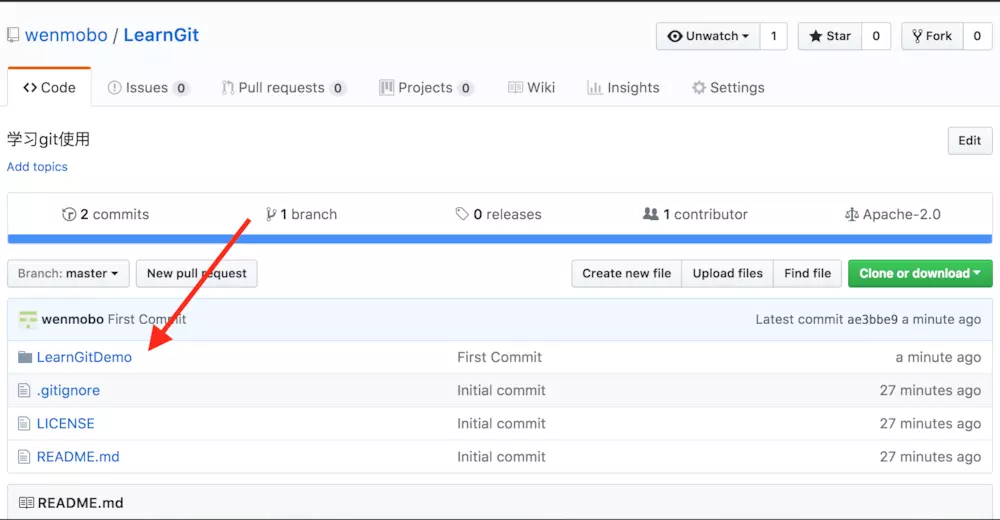Open Initial commit message in LICENSE row

click(501, 424)
